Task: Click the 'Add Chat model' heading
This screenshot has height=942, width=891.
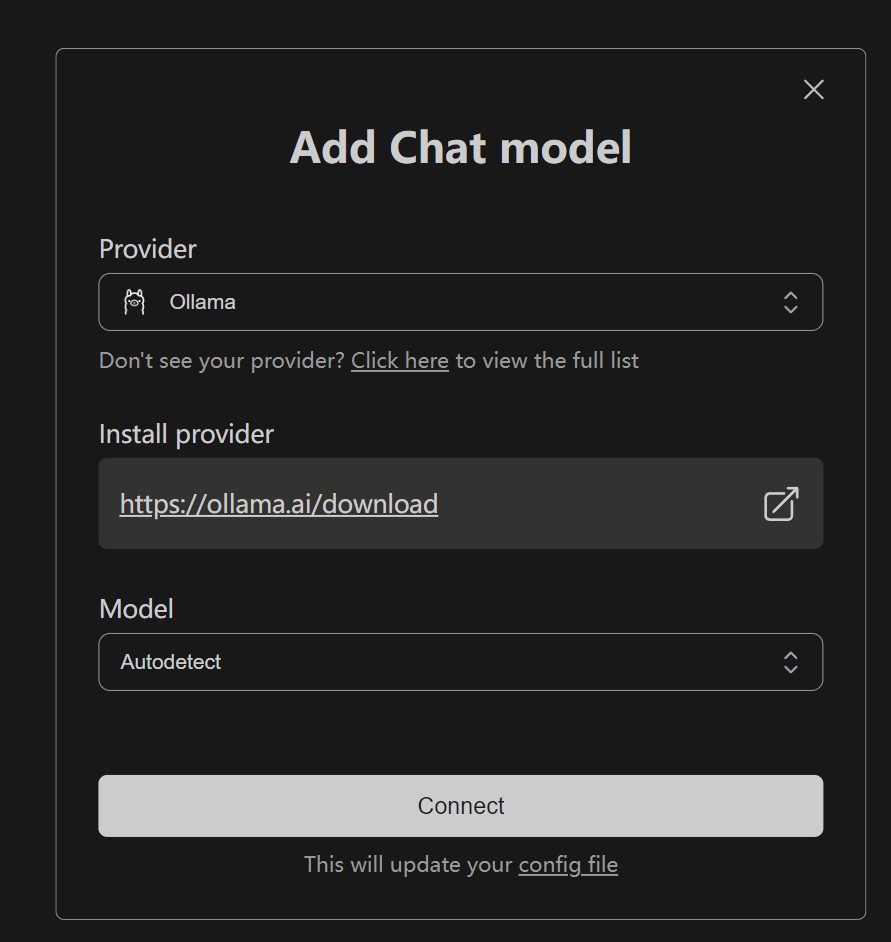Action: [460, 147]
